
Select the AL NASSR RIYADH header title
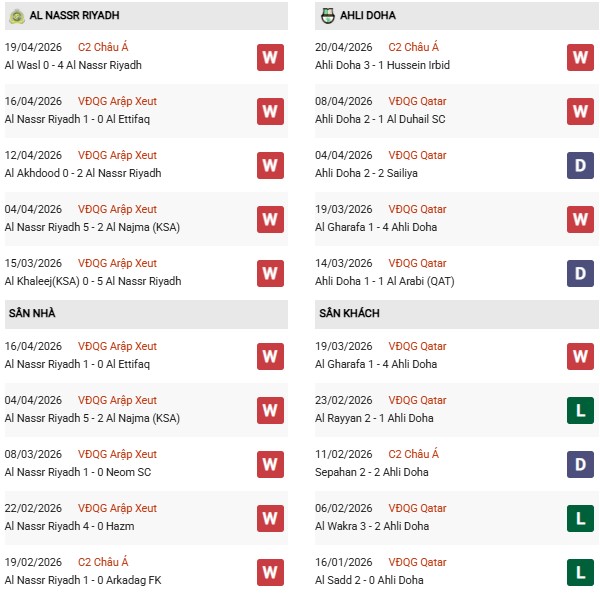tap(76, 16)
